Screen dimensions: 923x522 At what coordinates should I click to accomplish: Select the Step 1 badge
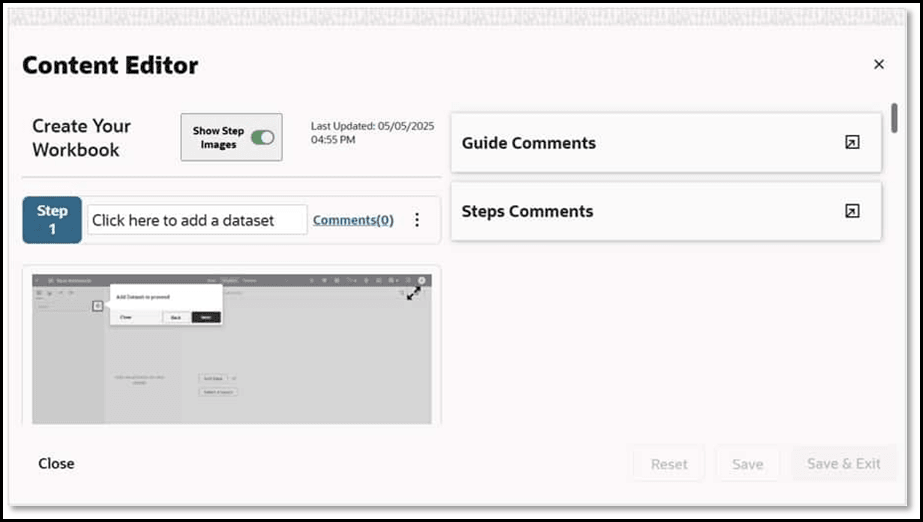pos(52,220)
